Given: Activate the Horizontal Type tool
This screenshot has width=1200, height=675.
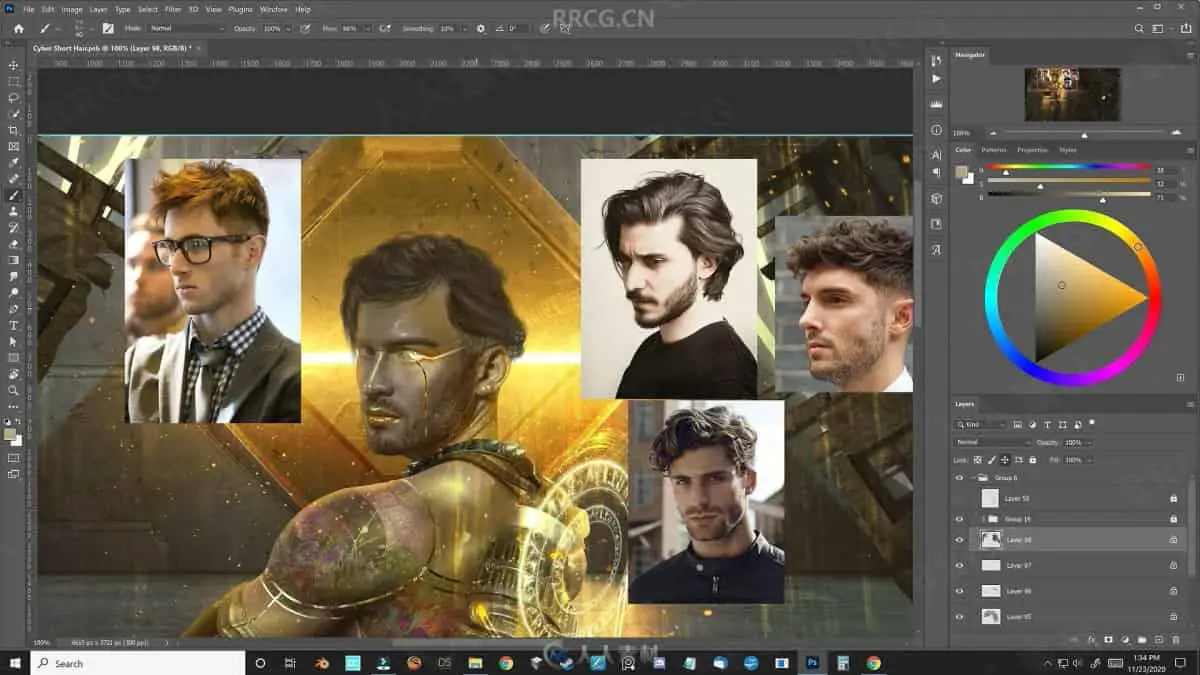Looking at the screenshot, I should 13,325.
